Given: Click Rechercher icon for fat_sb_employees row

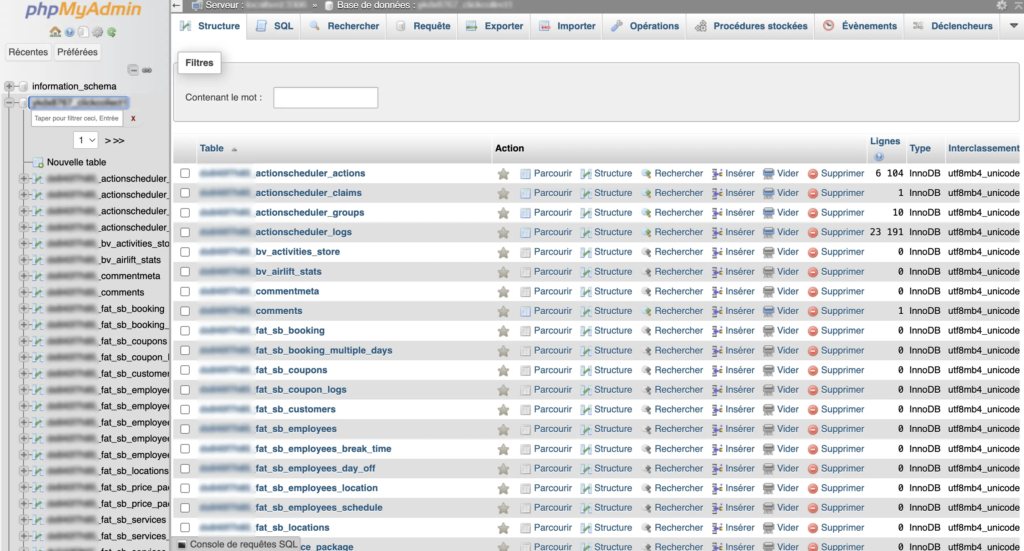Looking at the screenshot, I should coord(647,429).
